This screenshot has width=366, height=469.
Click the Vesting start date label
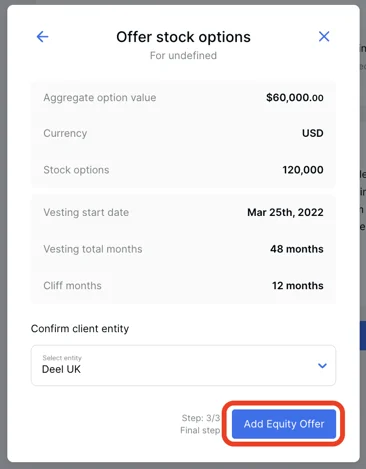pyautogui.click(x=86, y=212)
